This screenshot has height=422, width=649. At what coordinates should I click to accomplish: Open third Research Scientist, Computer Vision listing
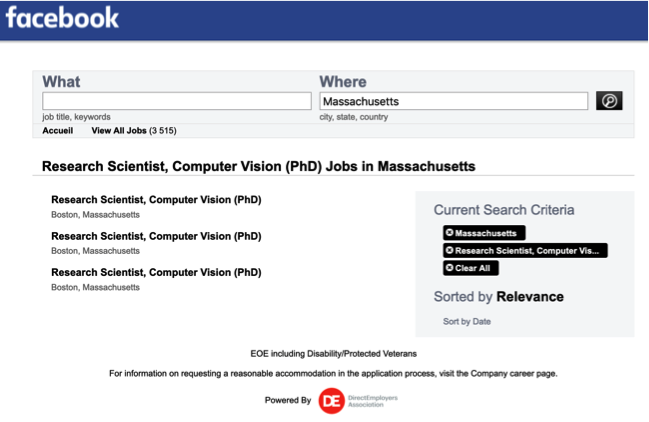coord(156,273)
